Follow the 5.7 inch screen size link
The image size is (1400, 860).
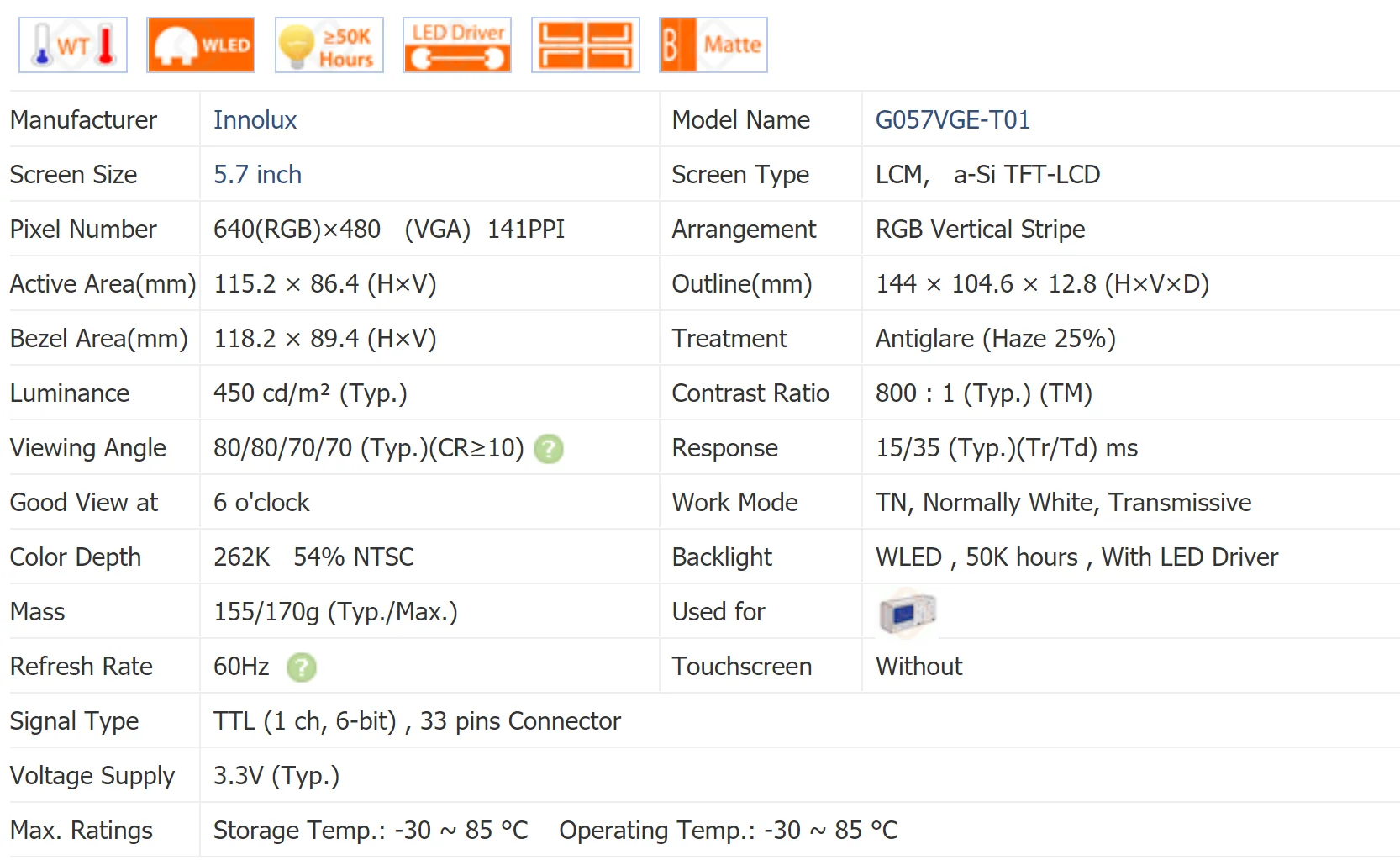[257, 175]
